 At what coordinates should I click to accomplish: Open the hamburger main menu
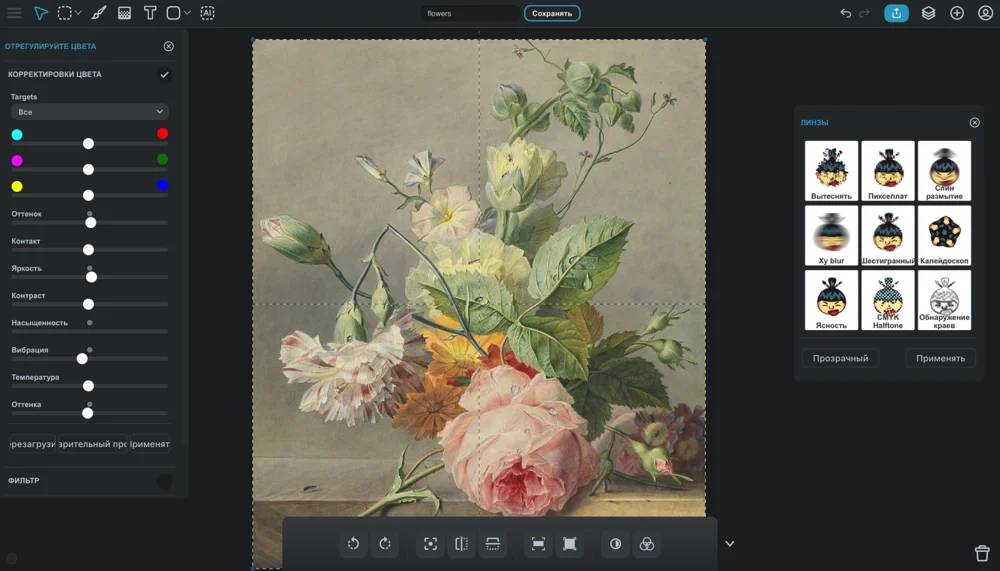pos(14,13)
